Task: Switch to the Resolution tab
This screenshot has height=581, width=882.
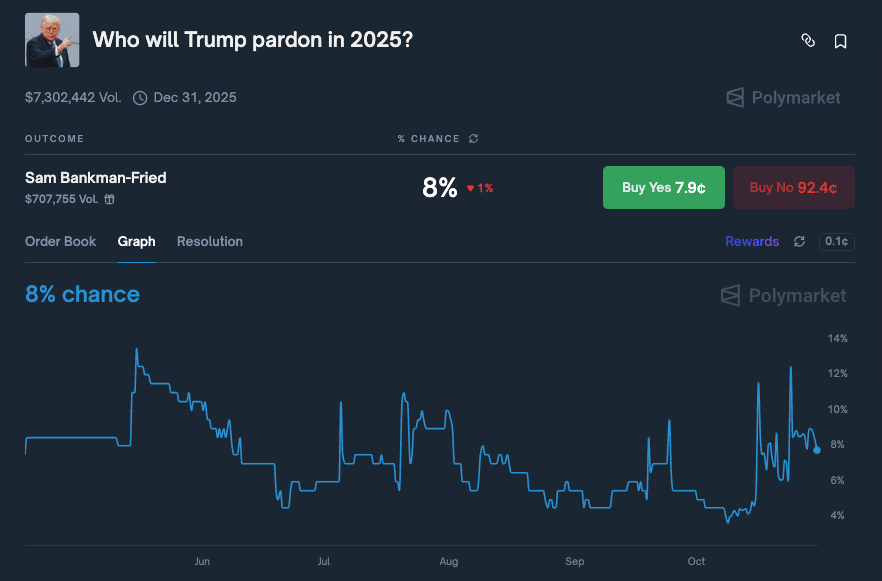Action: tap(210, 241)
